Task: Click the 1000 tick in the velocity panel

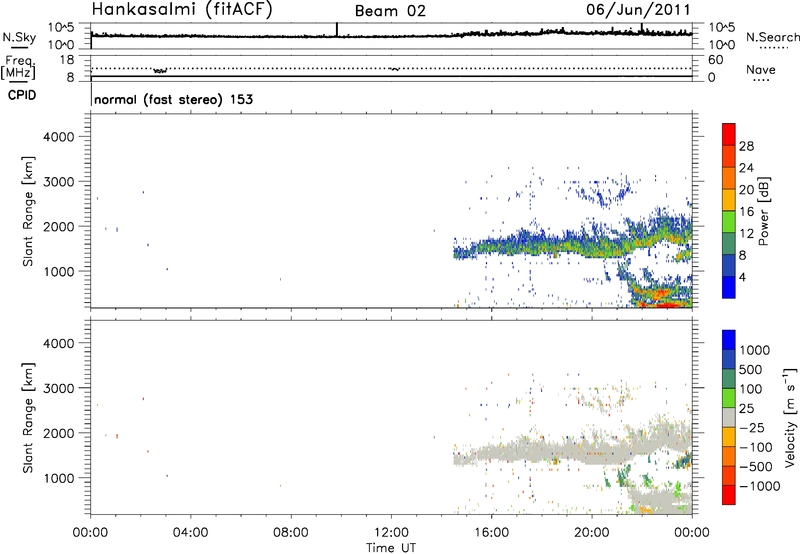Action: click(58, 478)
